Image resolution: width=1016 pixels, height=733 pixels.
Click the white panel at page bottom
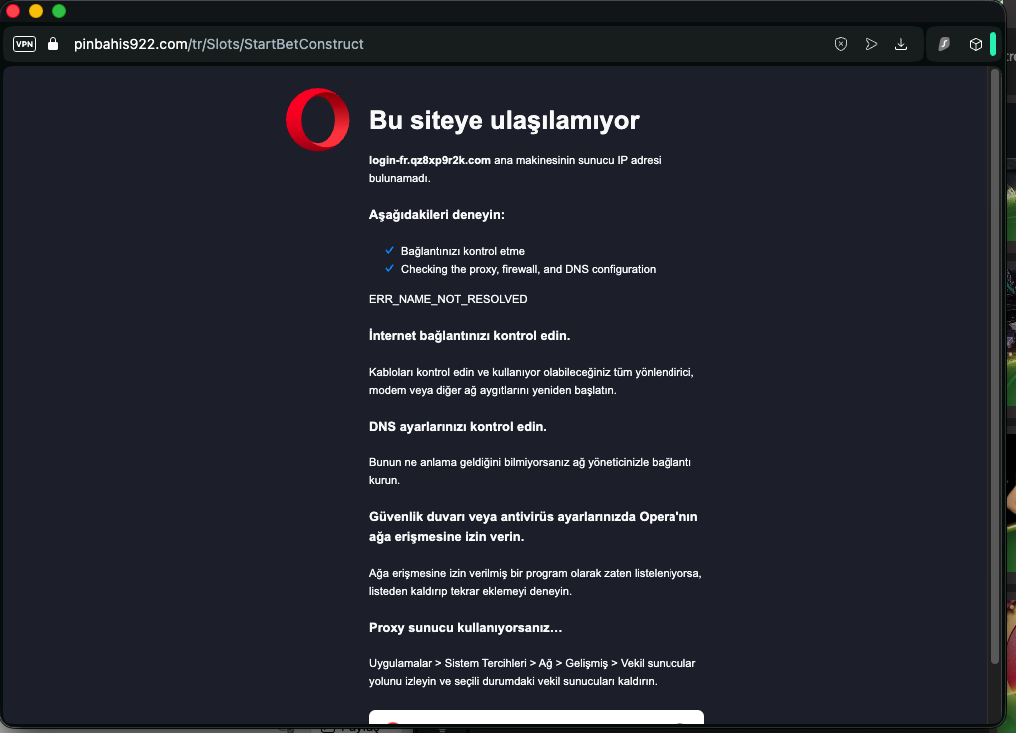coord(536,717)
